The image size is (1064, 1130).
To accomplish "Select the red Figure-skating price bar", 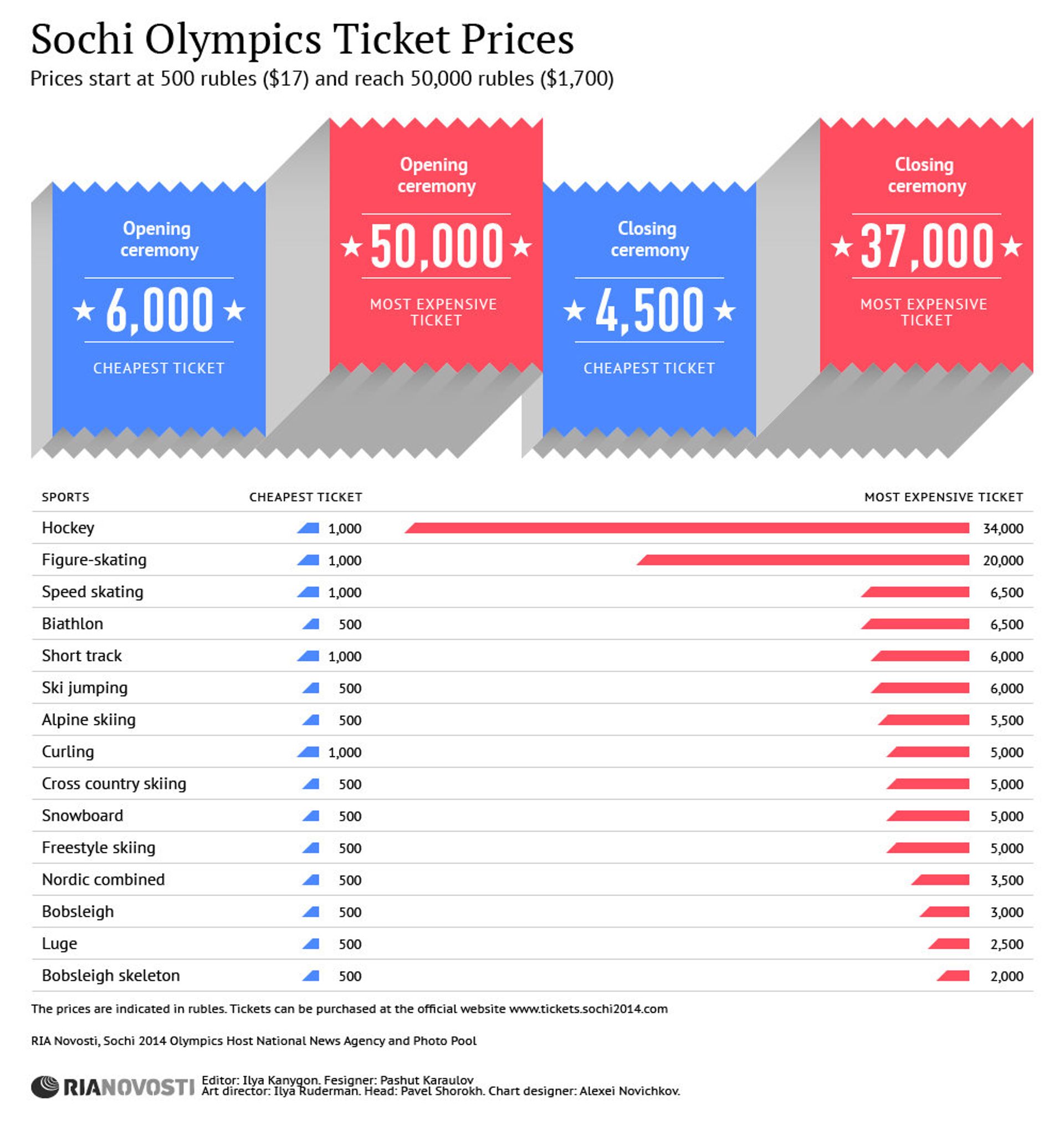I will (x=802, y=560).
